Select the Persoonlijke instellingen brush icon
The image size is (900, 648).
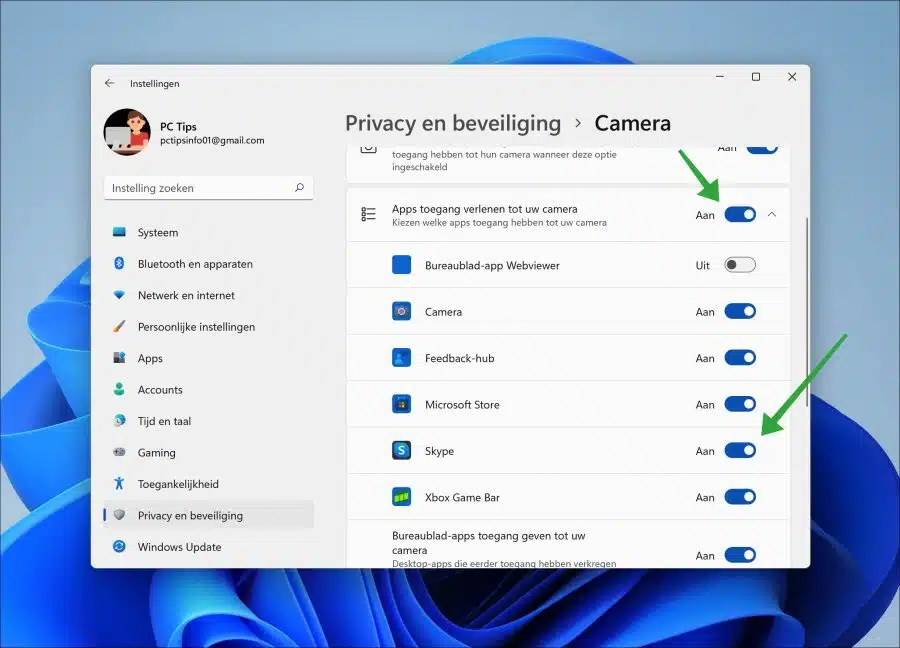(x=119, y=327)
